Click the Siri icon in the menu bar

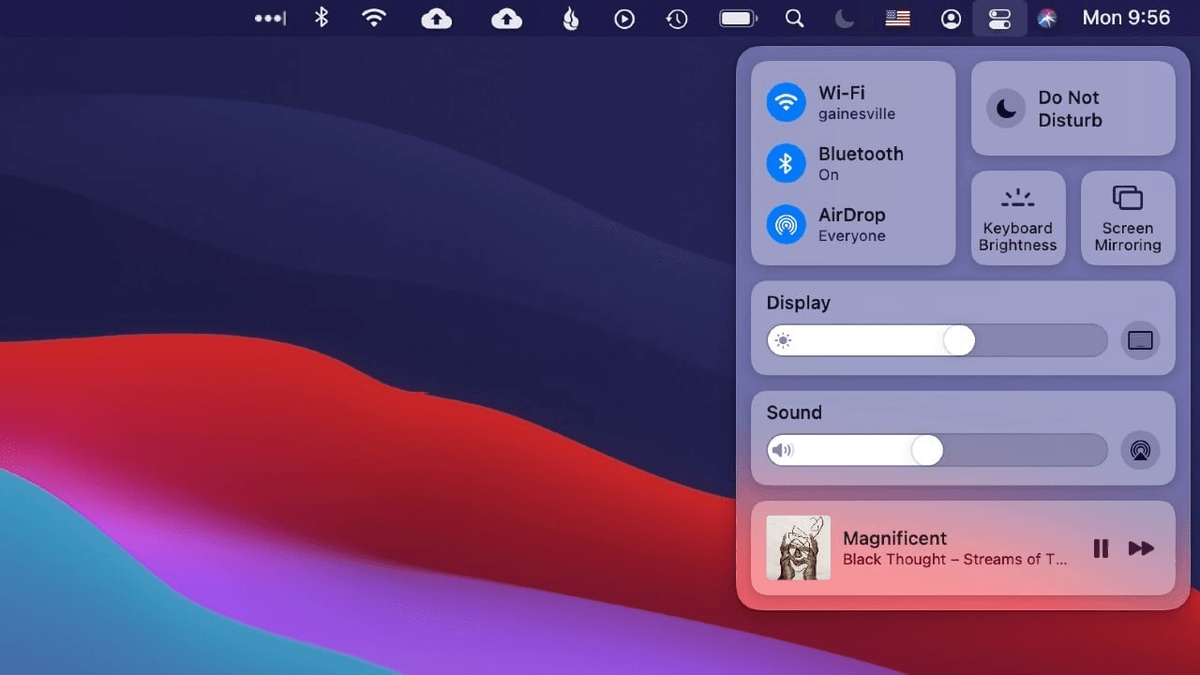tap(1046, 17)
